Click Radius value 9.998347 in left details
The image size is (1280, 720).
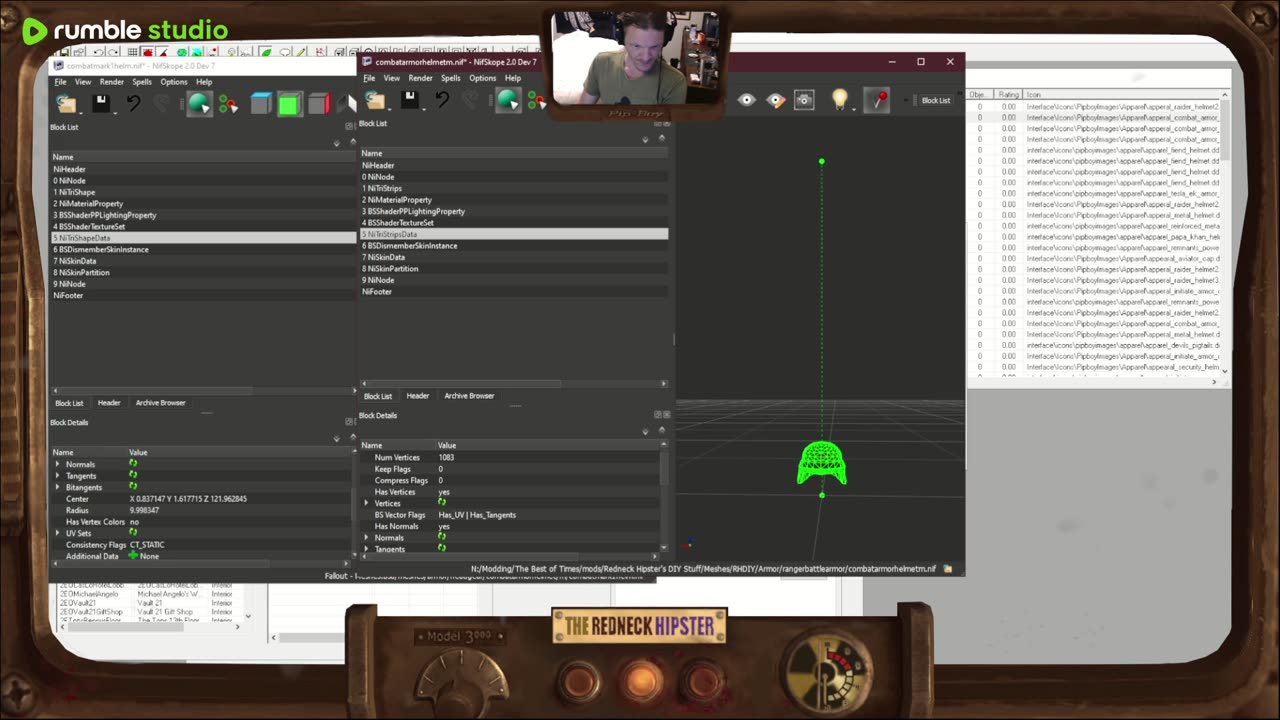click(144, 510)
